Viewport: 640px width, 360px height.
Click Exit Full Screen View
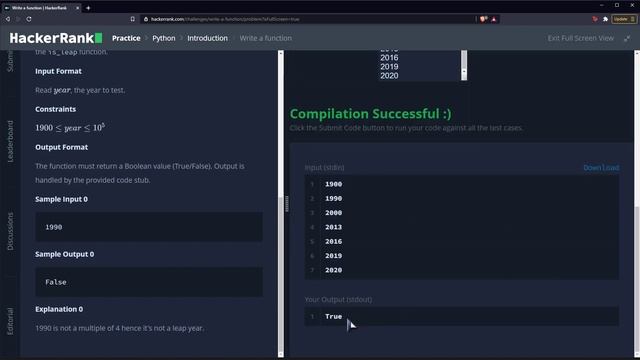click(x=580, y=38)
